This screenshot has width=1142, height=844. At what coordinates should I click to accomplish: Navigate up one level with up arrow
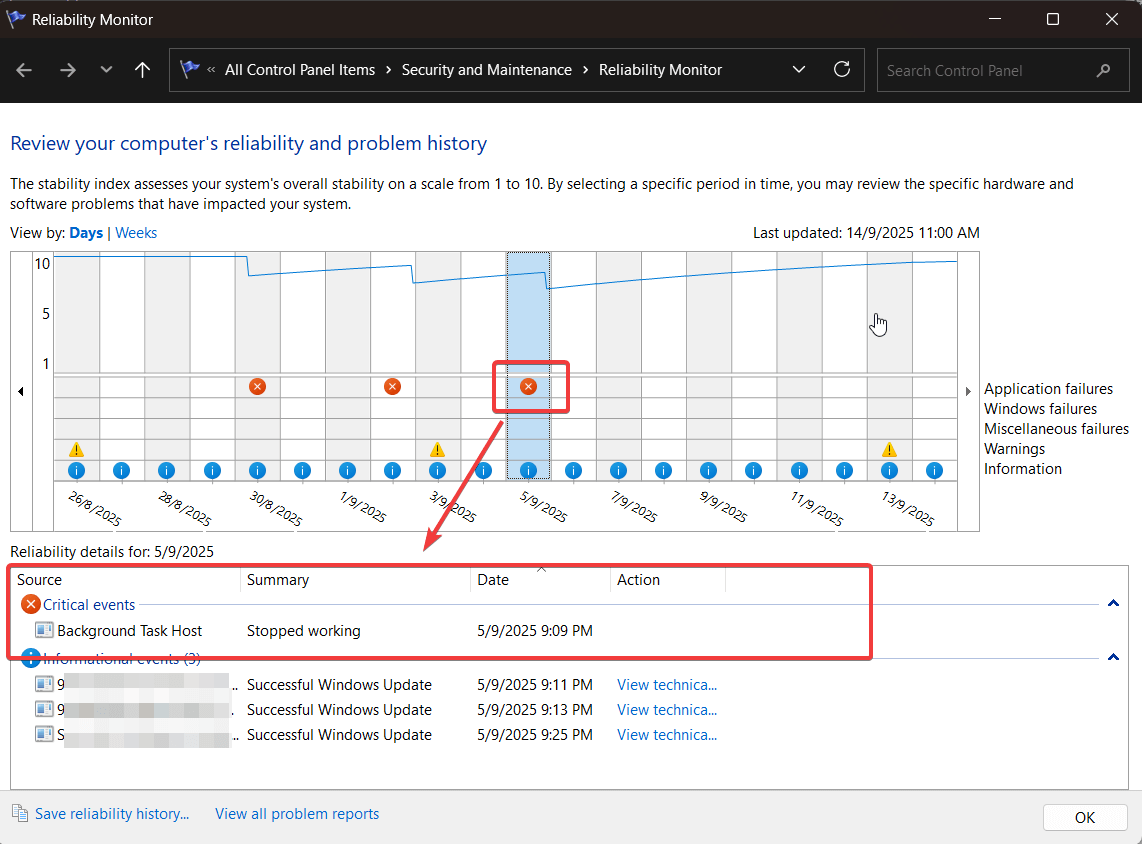[x=142, y=70]
